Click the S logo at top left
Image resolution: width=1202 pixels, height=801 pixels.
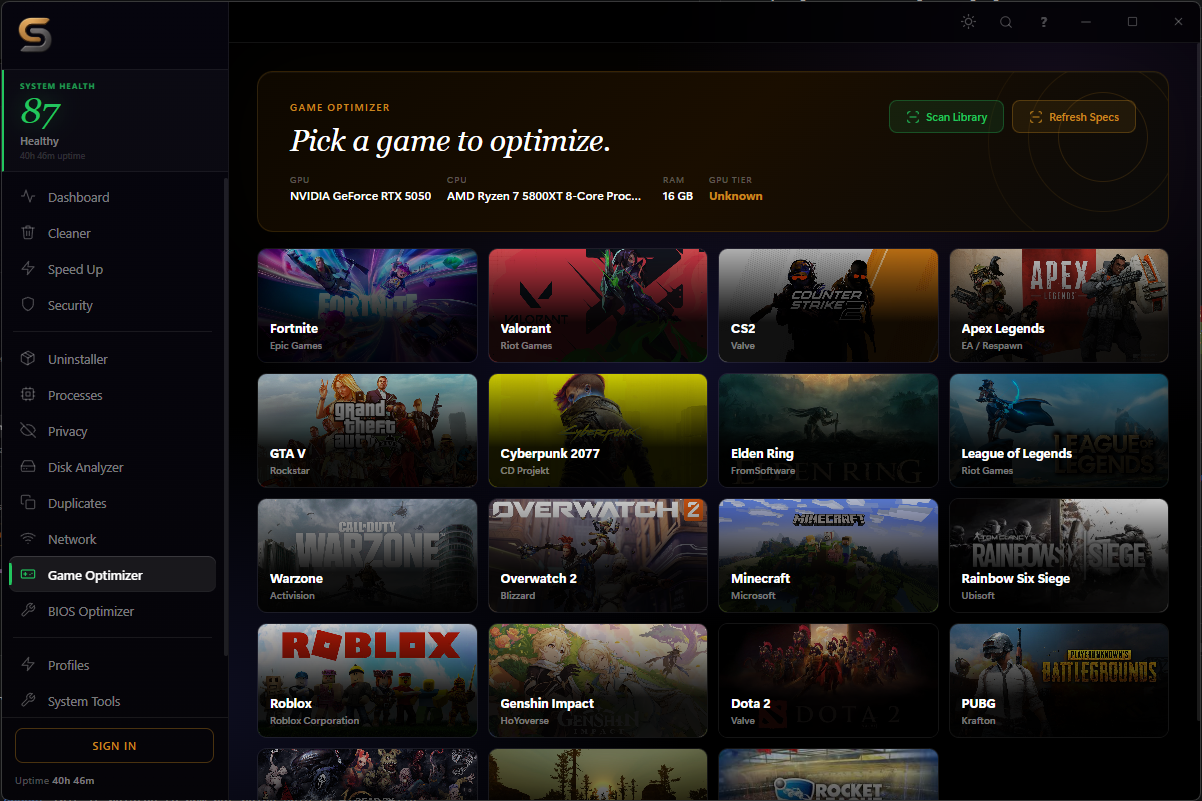point(35,35)
